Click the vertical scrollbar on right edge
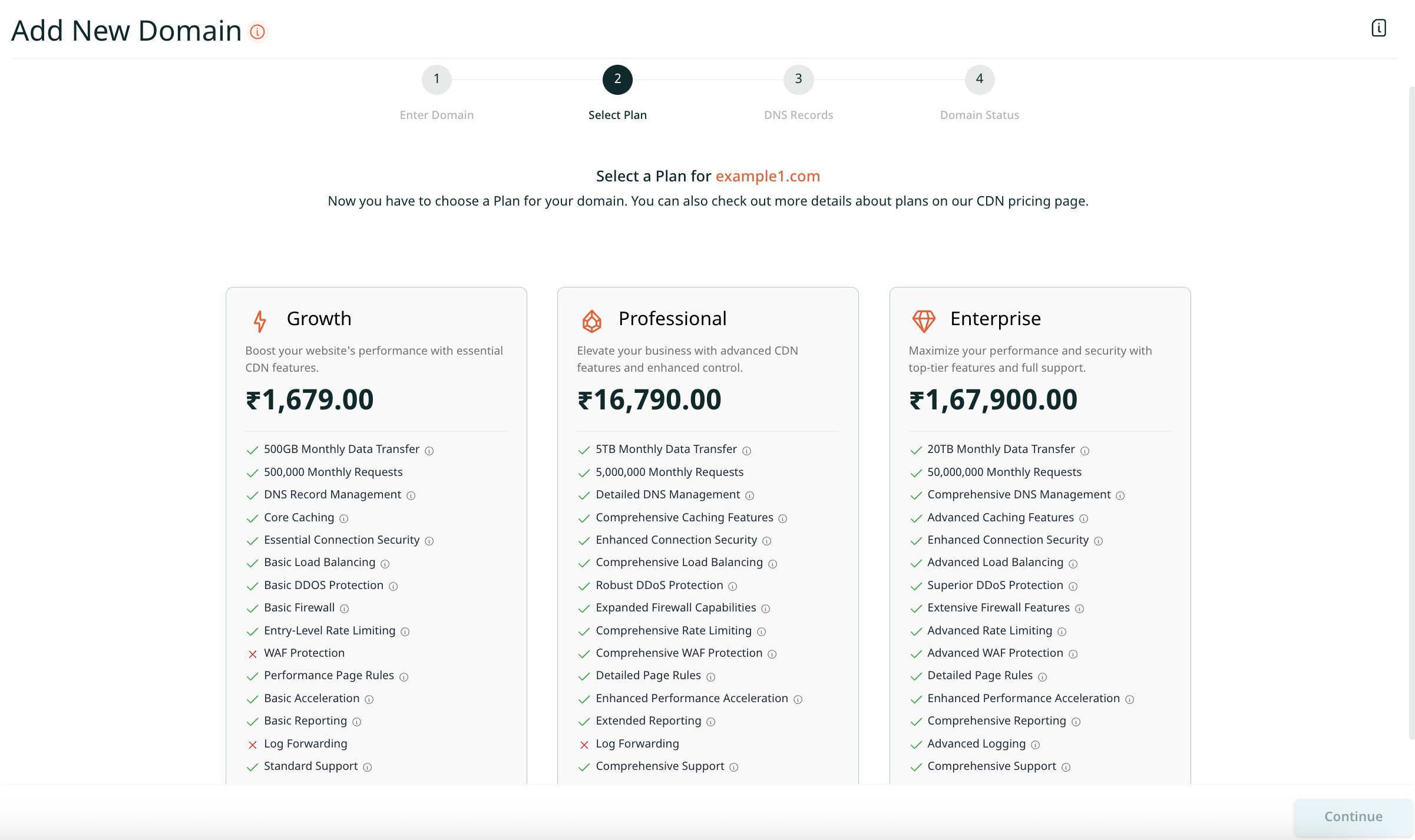 point(1411,412)
